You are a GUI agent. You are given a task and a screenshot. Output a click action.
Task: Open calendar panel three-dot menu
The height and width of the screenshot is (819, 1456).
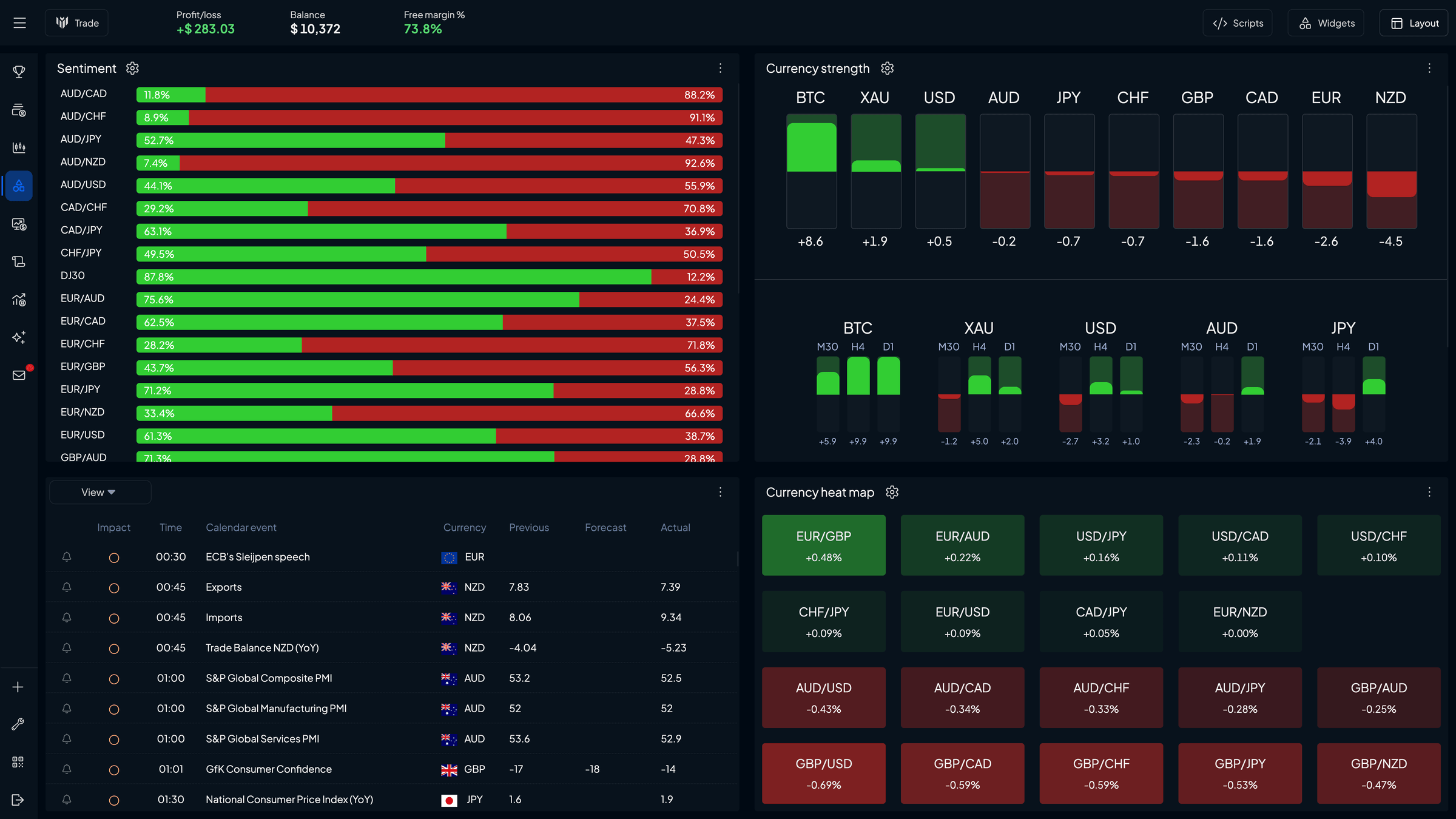click(720, 492)
